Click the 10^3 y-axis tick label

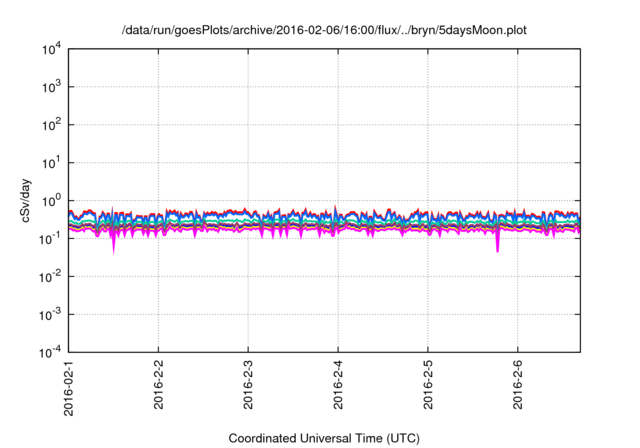tap(51, 87)
